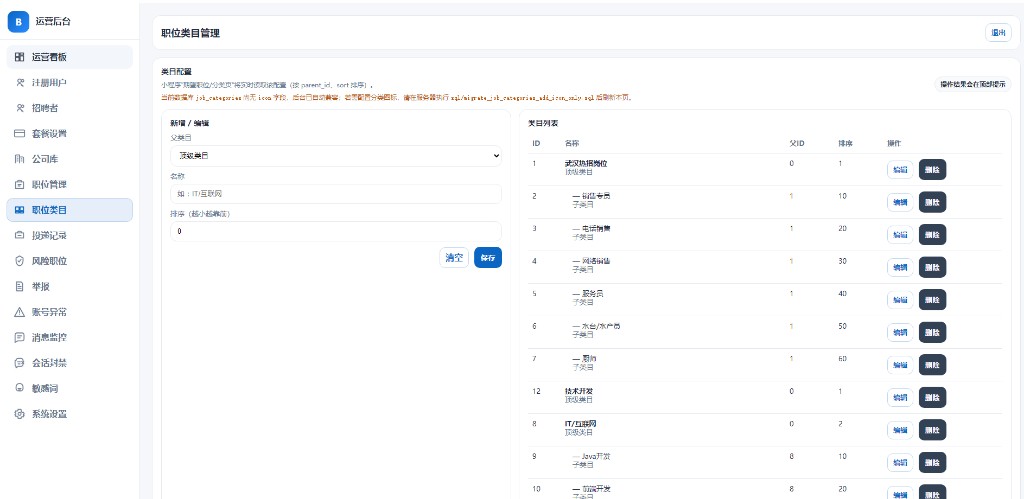
Task: Click the 招聘者 people icon in sidebar
Action: click(x=20, y=108)
